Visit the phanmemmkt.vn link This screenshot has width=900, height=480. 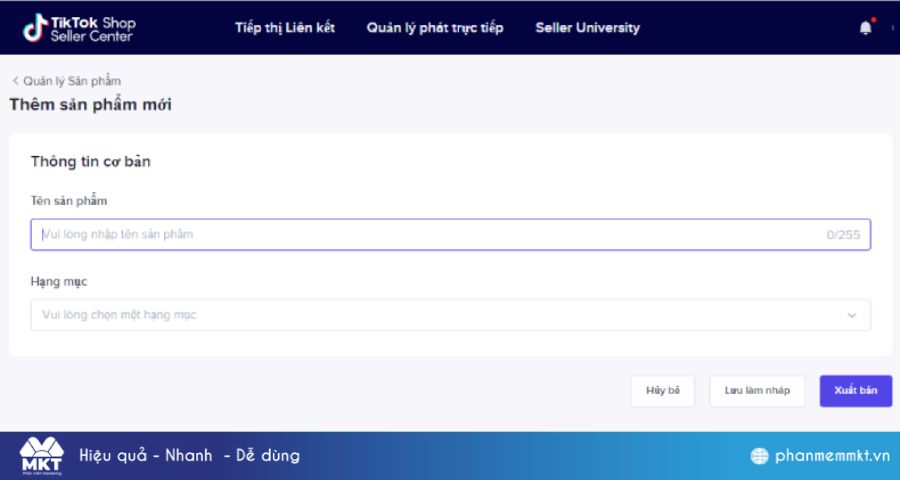(x=832, y=456)
